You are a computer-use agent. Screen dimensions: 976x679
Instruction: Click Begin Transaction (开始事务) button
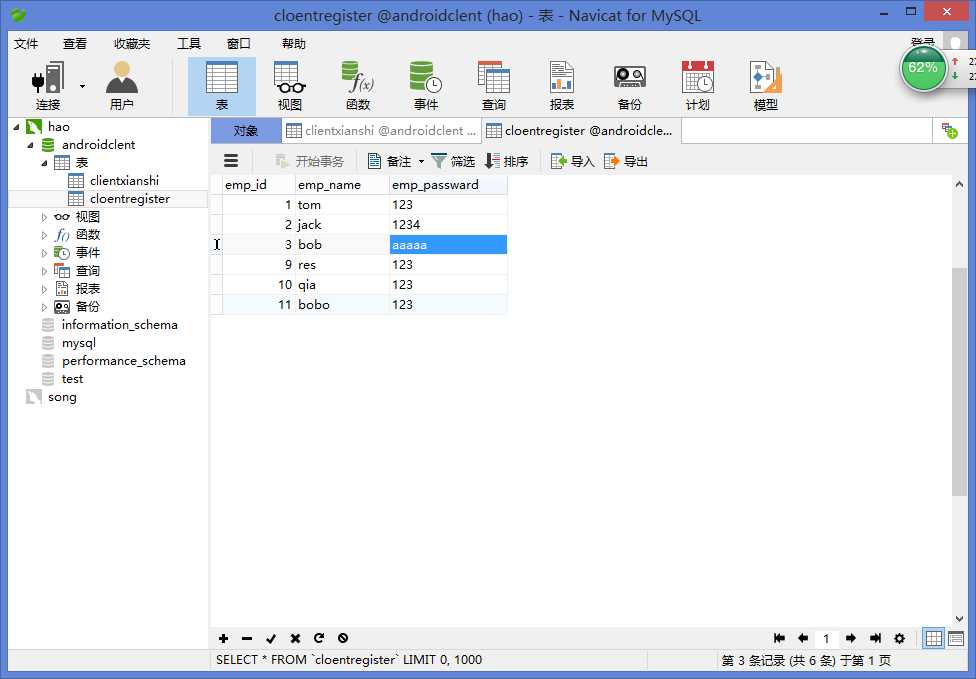[309, 162]
